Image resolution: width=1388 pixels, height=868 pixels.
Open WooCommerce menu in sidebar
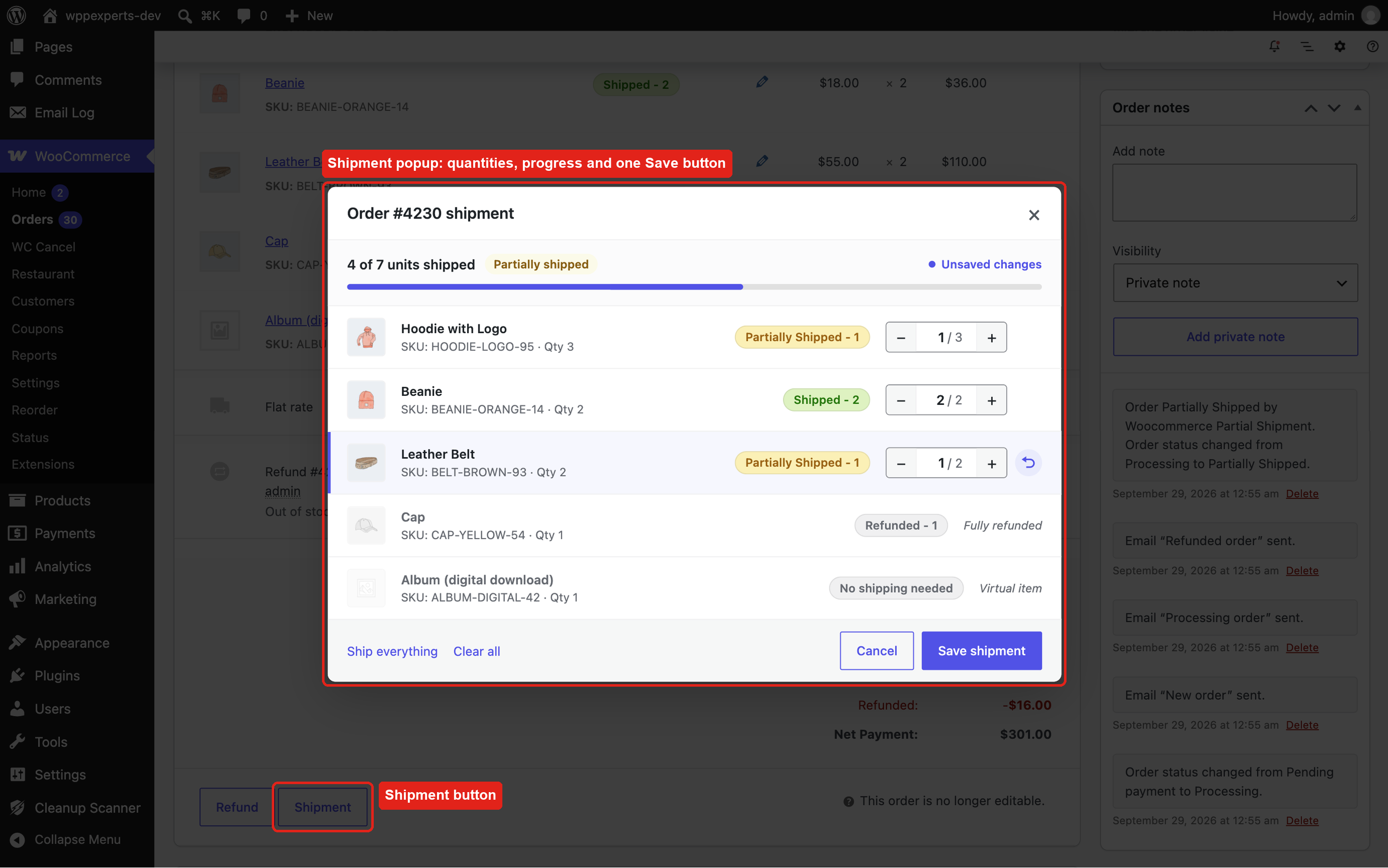pos(77,156)
